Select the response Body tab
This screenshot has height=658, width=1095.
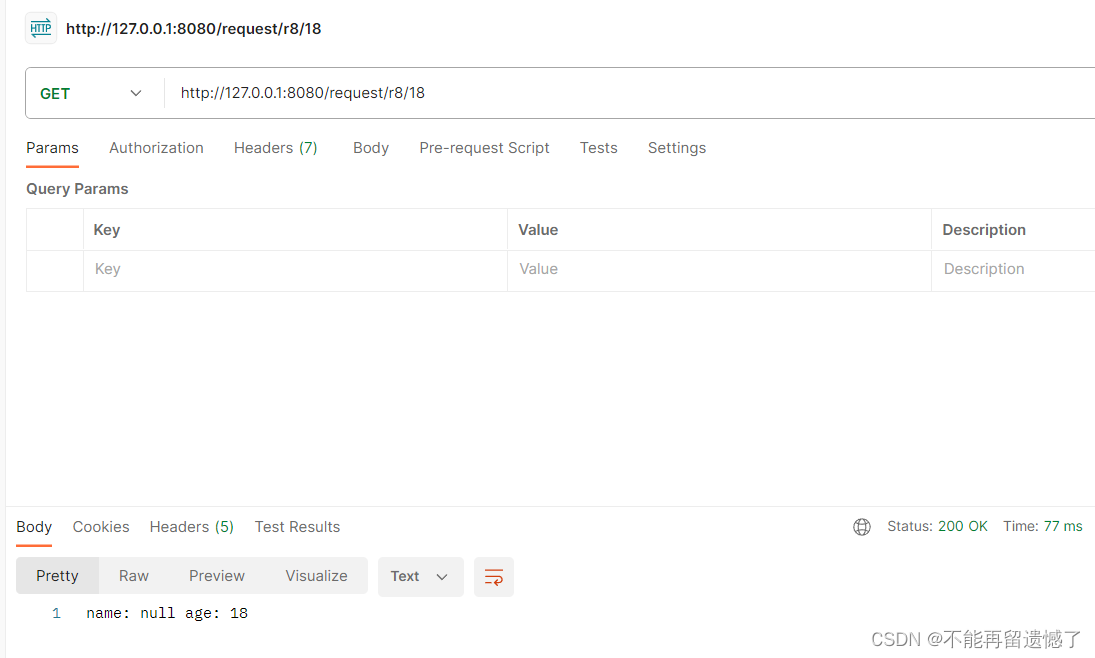pyautogui.click(x=34, y=527)
